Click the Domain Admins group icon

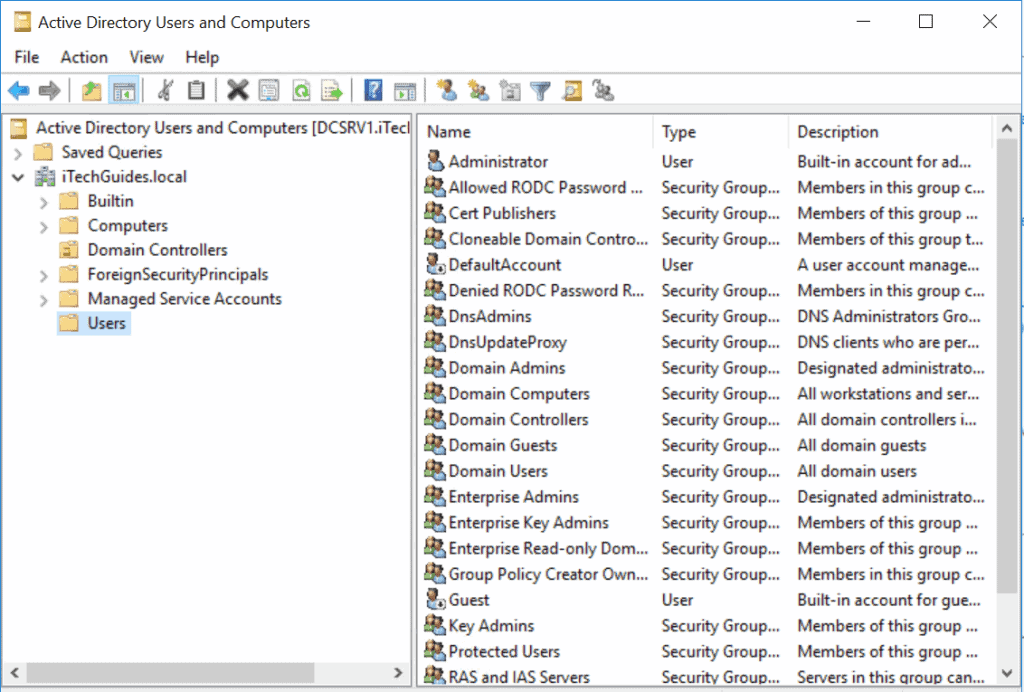click(435, 367)
